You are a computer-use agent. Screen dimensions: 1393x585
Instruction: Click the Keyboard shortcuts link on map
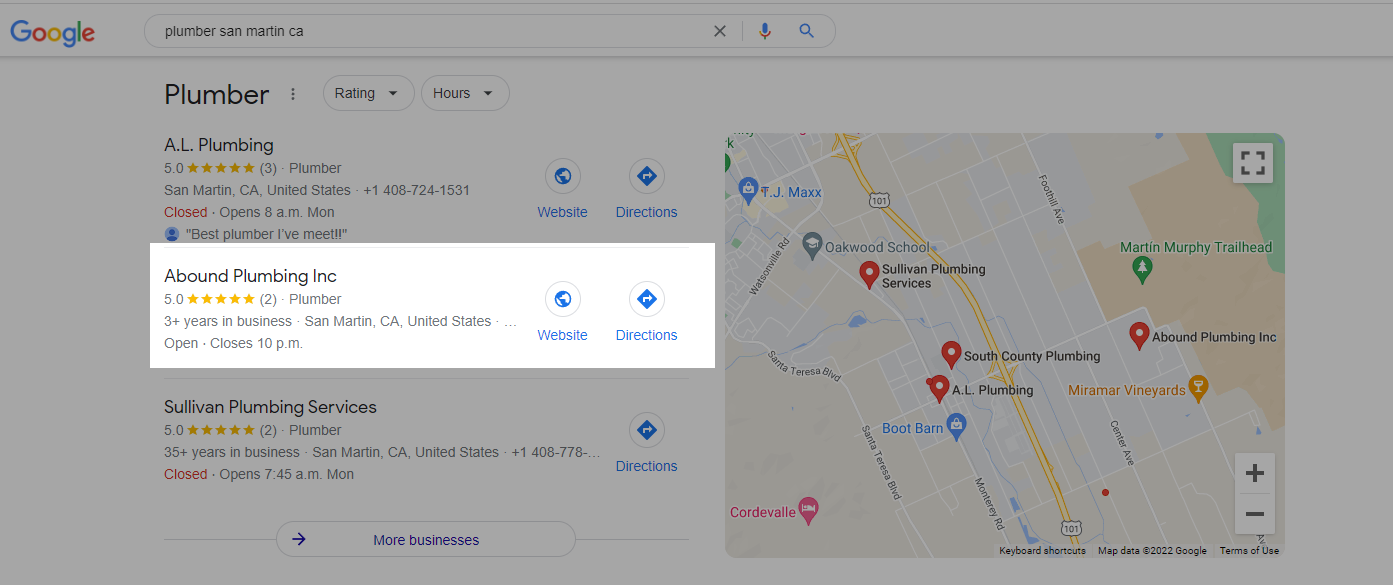tap(1042, 551)
